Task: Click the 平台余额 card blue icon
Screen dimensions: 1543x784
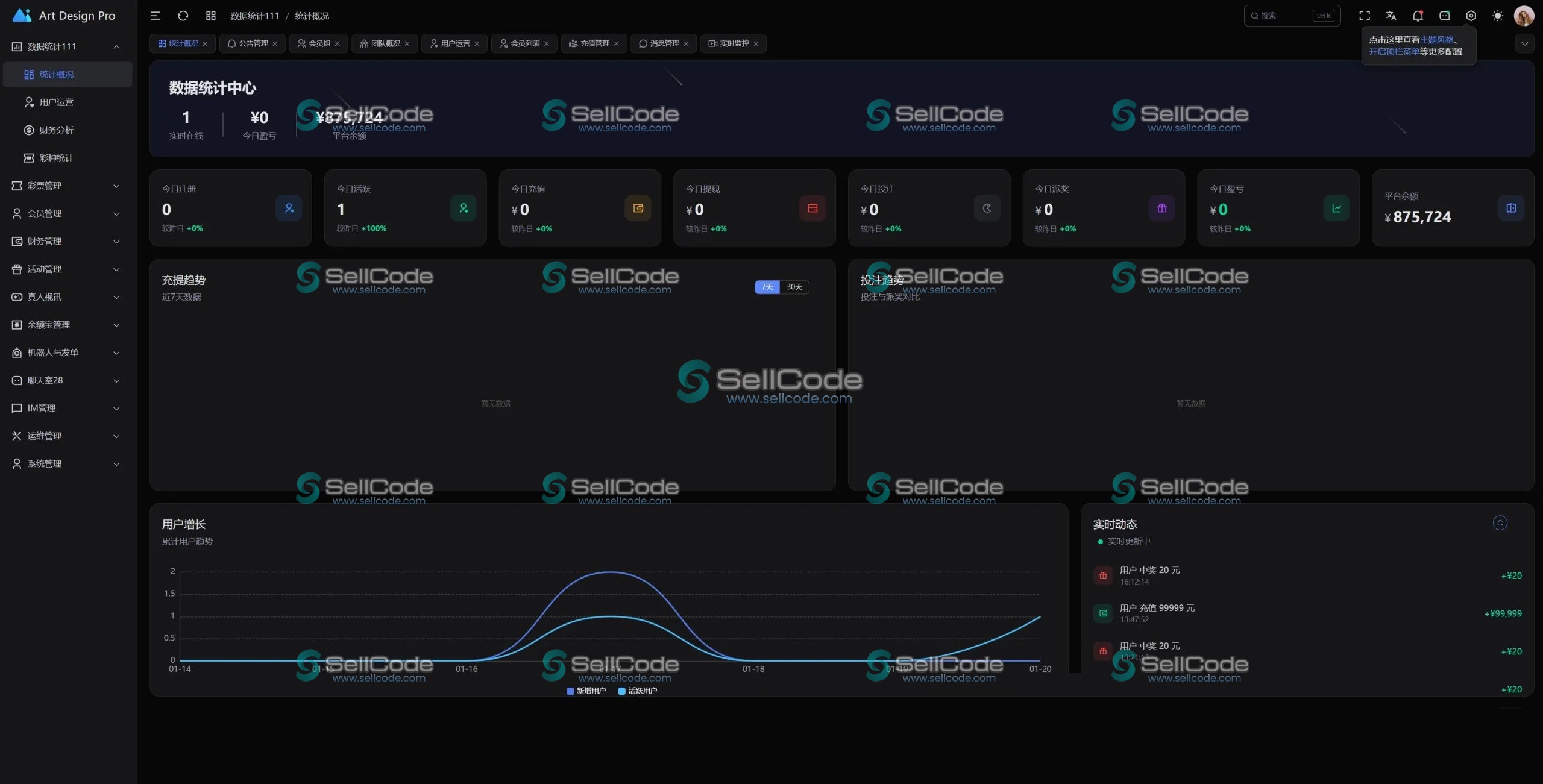Action: [1511, 208]
